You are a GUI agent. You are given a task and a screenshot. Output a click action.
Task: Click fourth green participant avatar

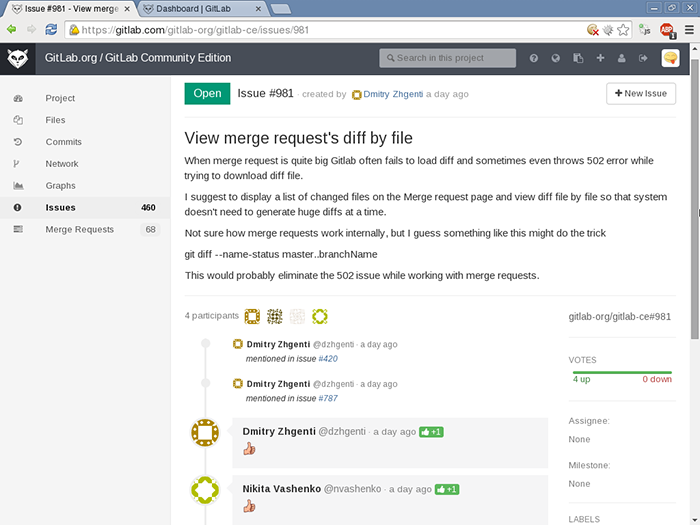pyautogui.click(x=320, y=317)
